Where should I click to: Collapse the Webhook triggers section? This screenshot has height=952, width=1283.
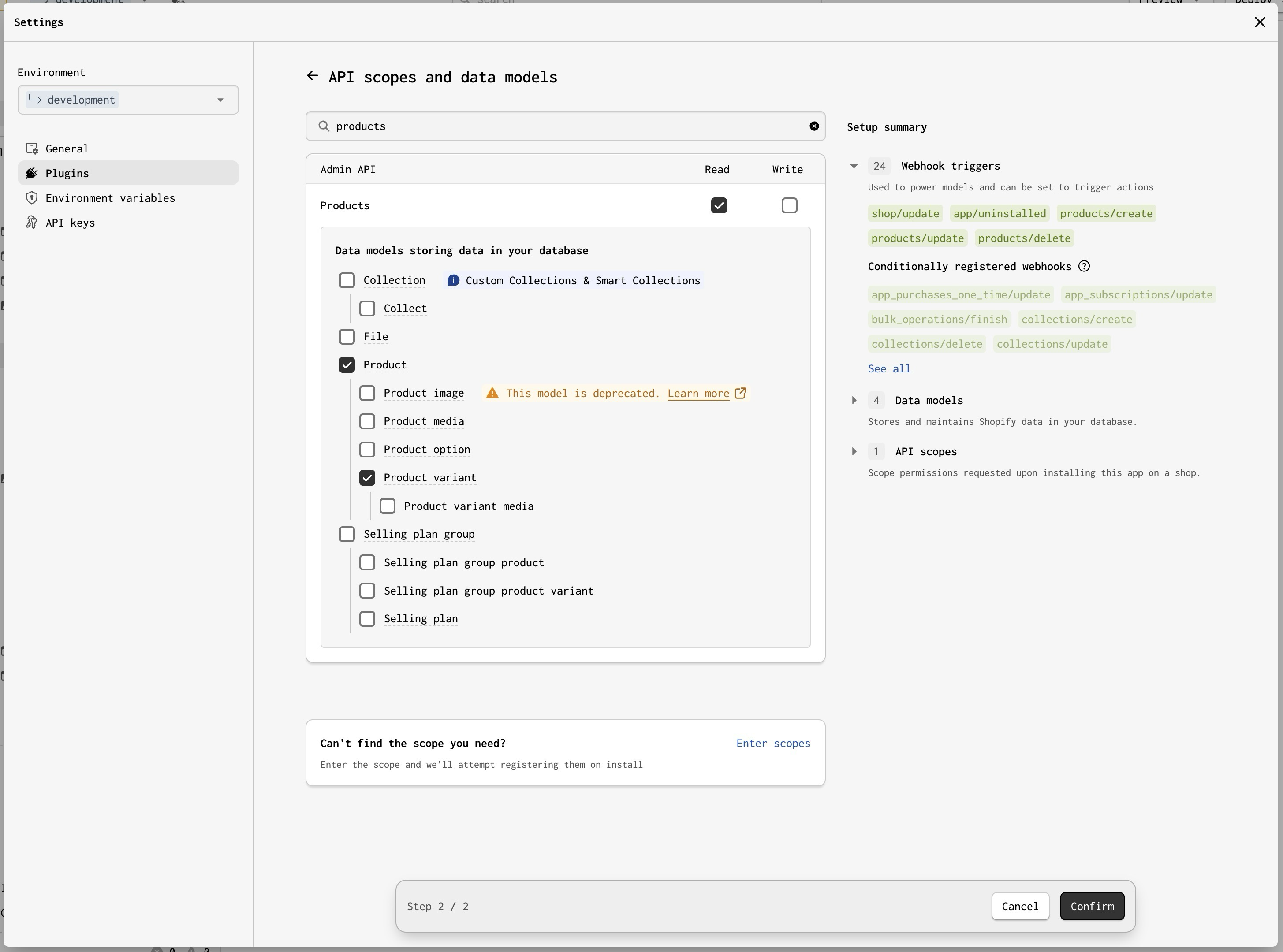point(854,166)
